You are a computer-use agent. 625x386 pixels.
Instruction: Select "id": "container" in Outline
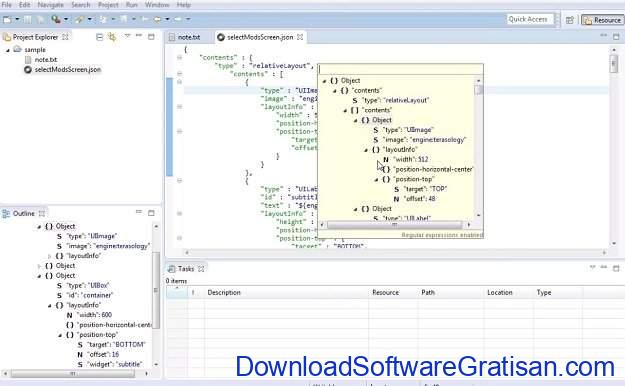[90, 295]
